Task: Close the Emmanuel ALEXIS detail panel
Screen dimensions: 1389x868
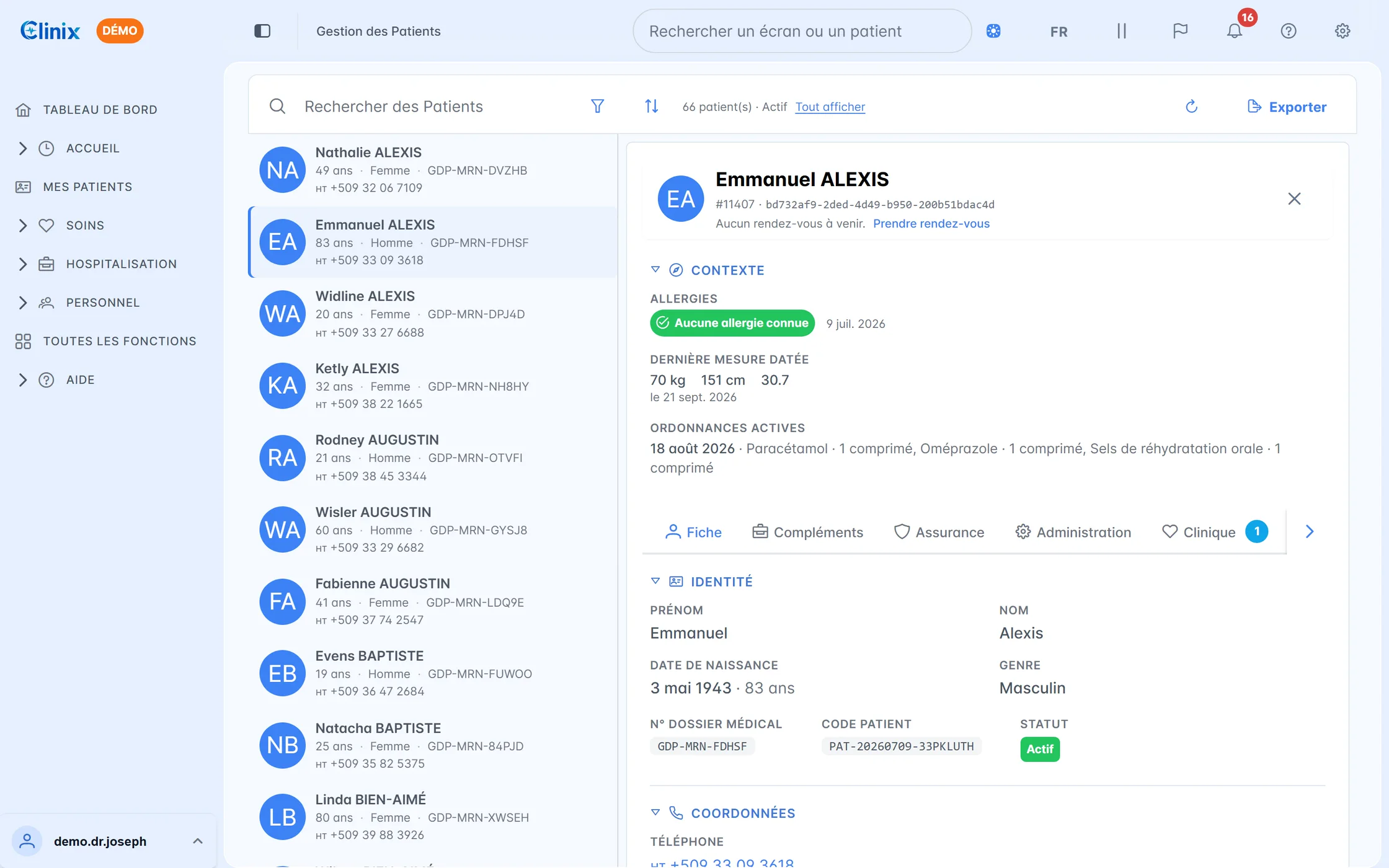Action: coord(1294,198)
